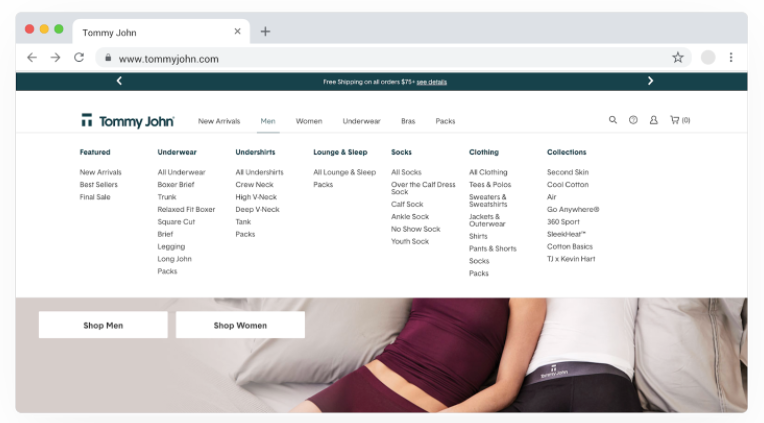
Task: Open TJ x Kevin Hart collection
Action: pos(571,259)
